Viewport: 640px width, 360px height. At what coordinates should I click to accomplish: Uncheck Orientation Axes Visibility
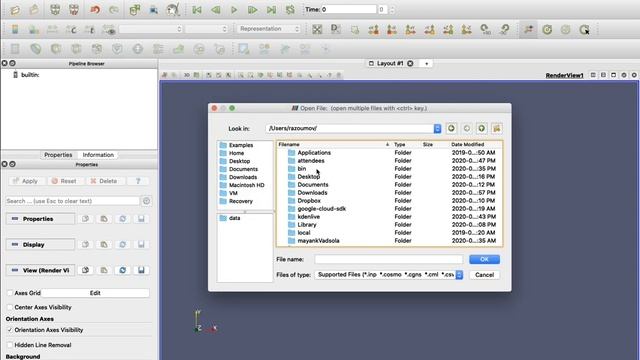[x=10, y=330]
